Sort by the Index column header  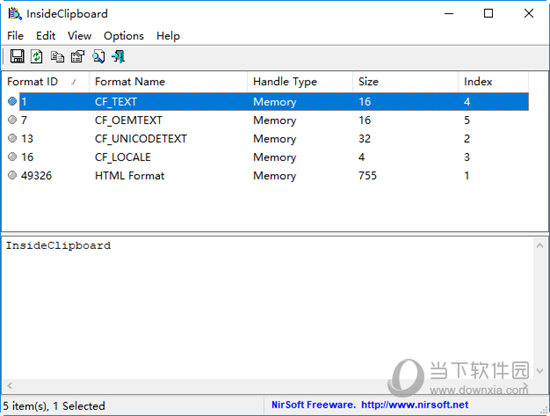click(x=493, y=82)
